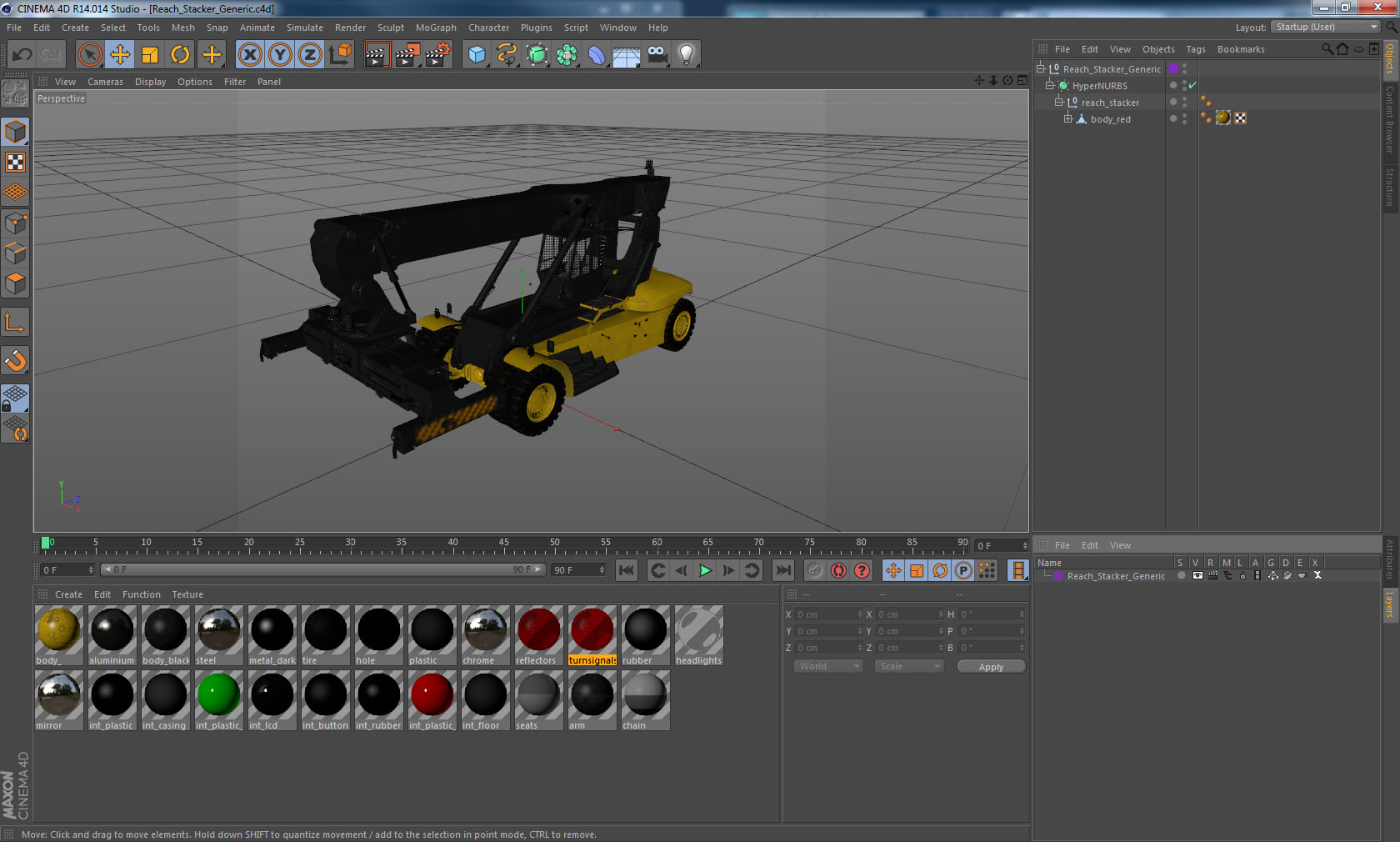Switch to Model mode in left toolbar
This screenshot has width=1400, height=842.
pos(16,133)
